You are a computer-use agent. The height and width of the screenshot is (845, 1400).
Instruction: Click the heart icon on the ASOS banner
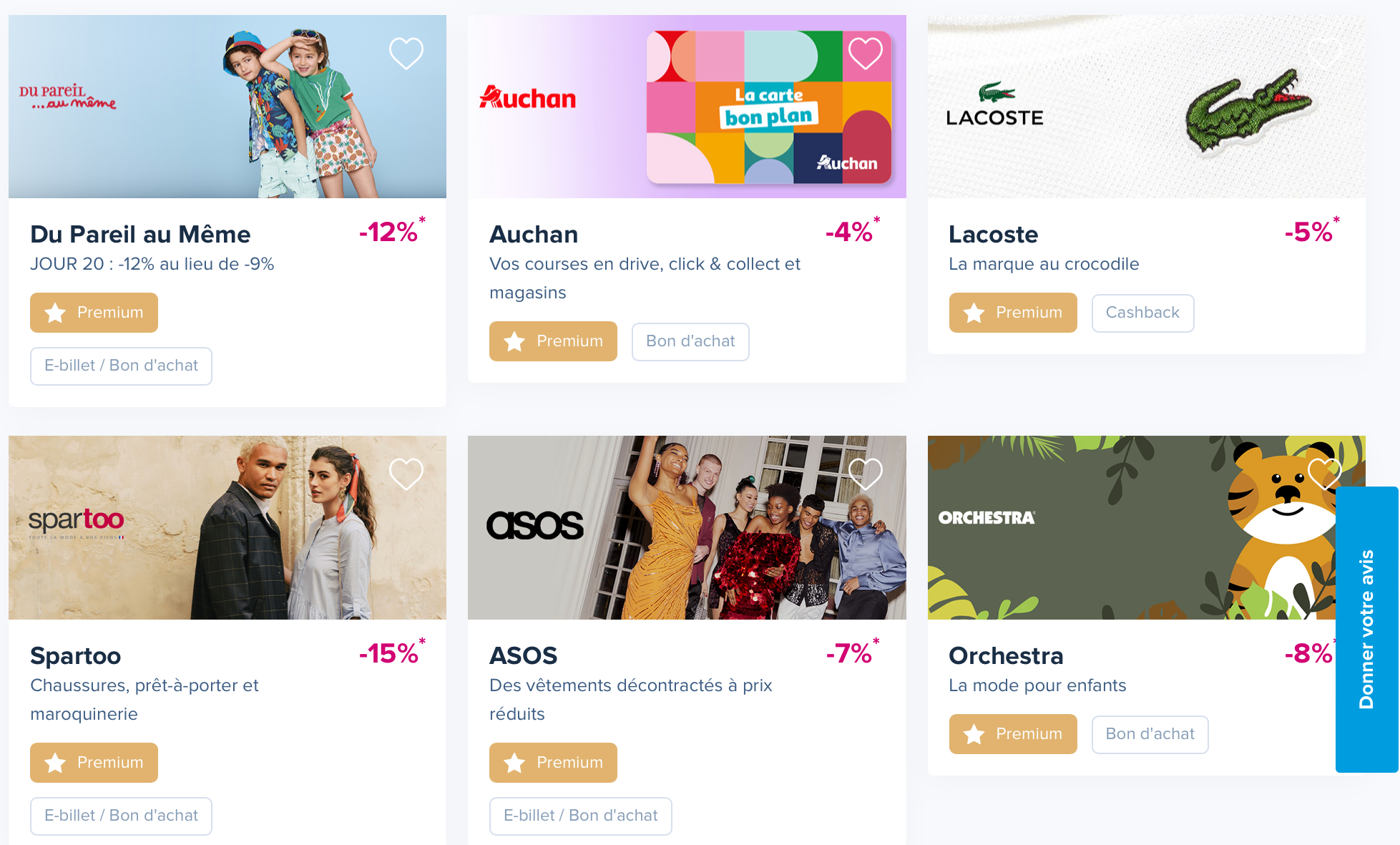[x=866, y=474]
